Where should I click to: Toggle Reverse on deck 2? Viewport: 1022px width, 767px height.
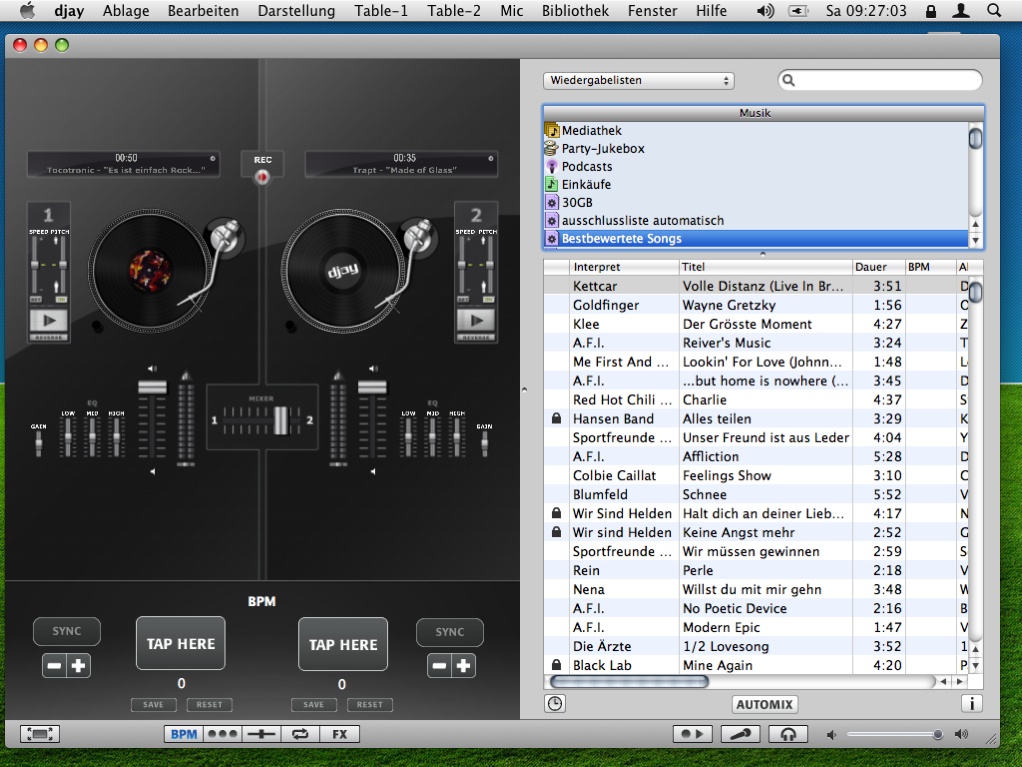[x=476, y=338]
